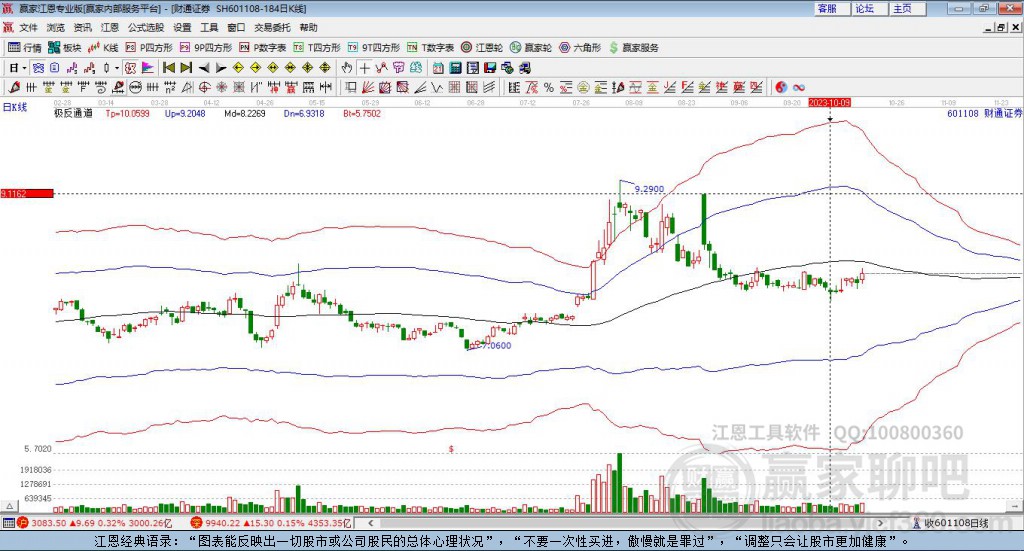Viewport: 1024px width, 551px height.
Task: Open the 公式选股 menu
Action: pyautogui.click(x=146, y=27)
